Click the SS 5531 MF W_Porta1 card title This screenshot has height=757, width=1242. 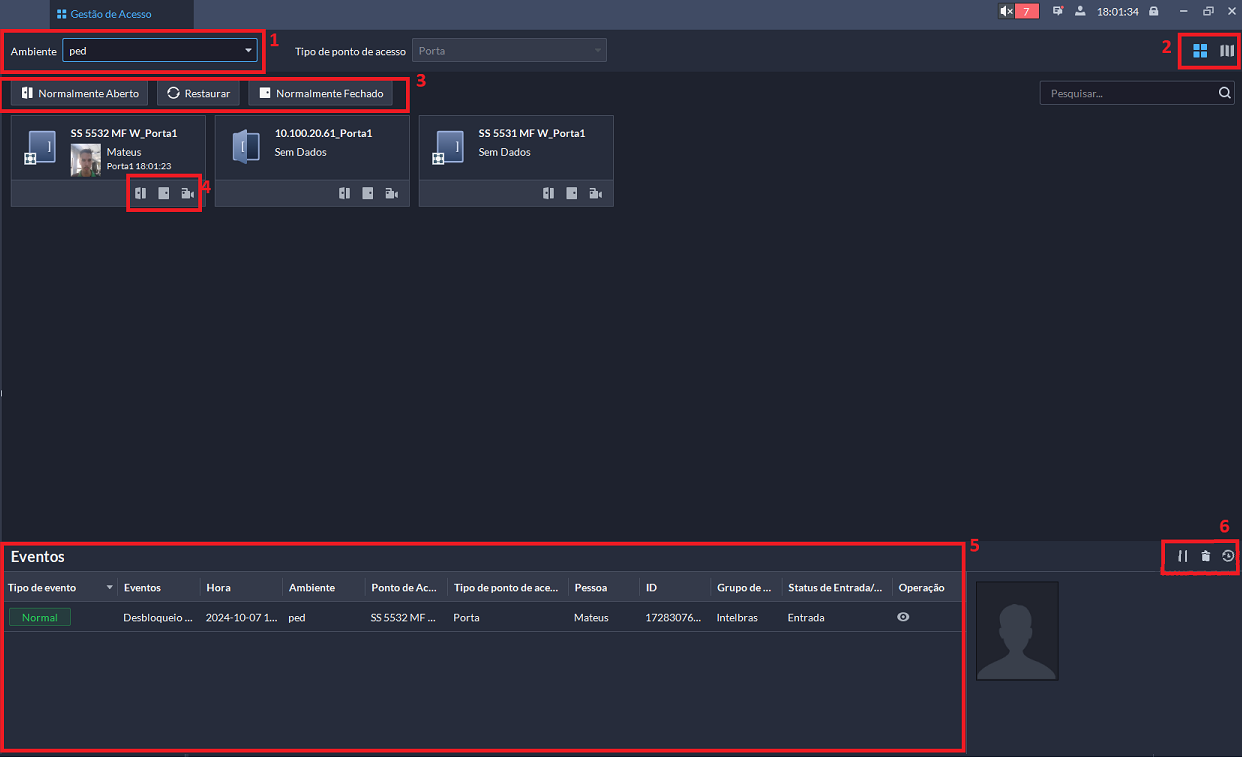coord(532,133)
